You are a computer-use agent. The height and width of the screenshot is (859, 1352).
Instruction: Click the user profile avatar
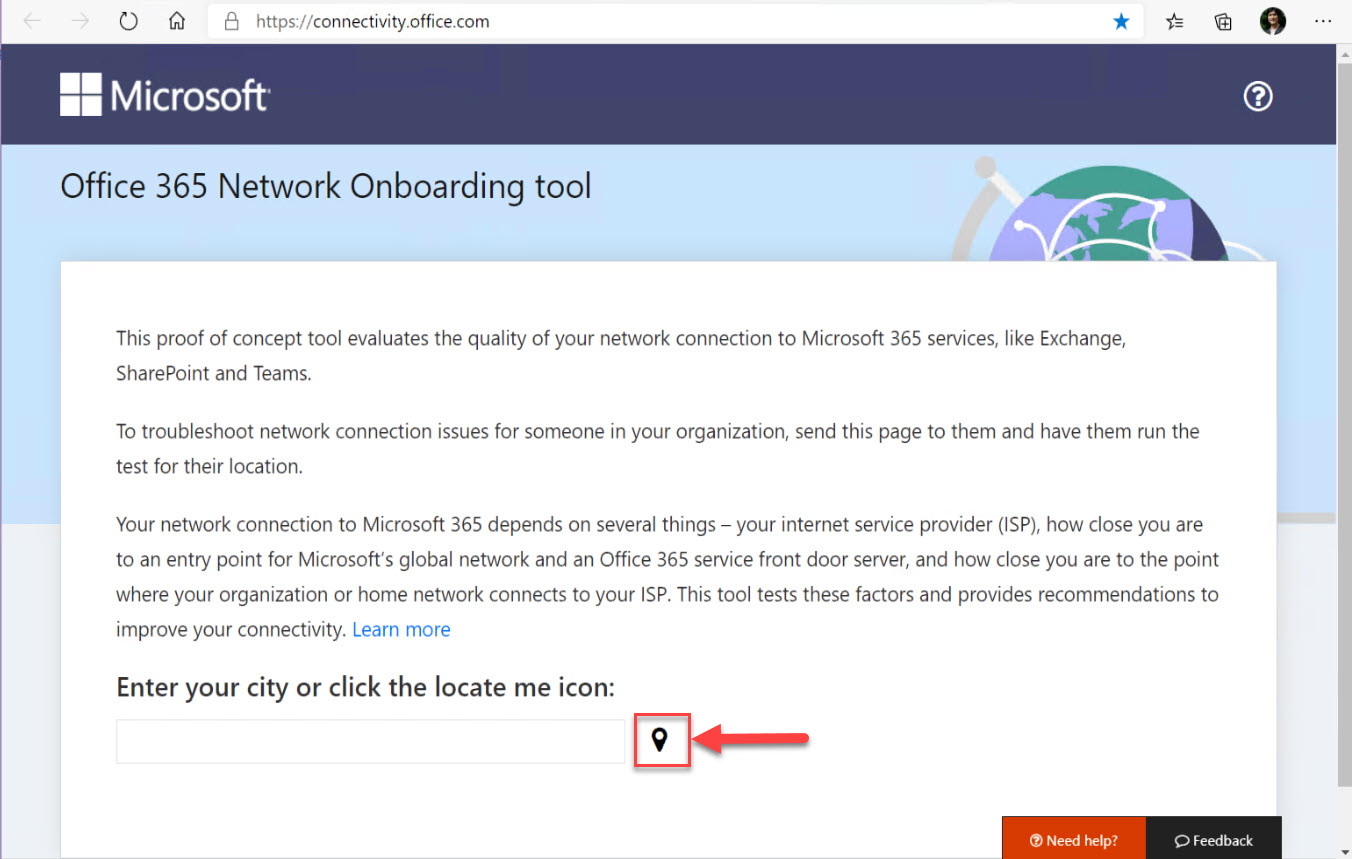coord(1272,21)
